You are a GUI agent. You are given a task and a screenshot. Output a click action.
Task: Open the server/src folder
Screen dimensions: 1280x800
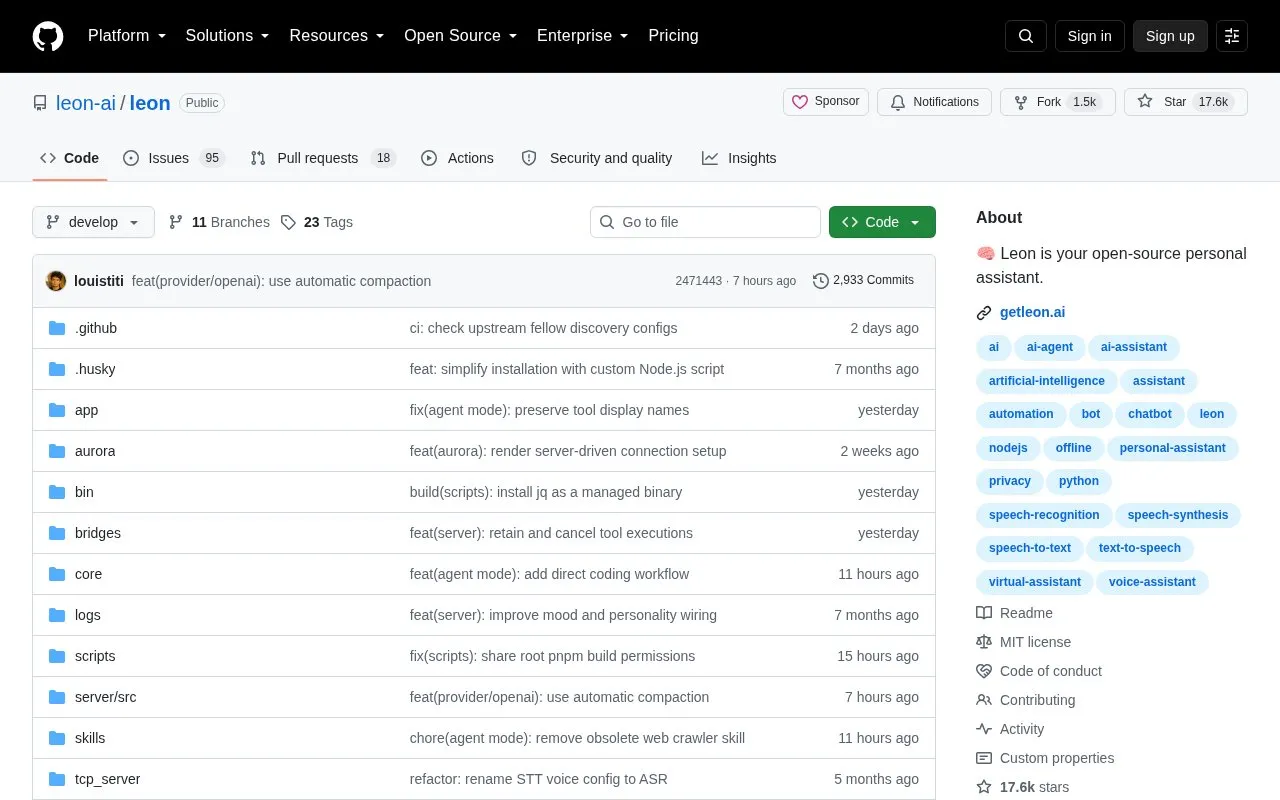tap(105, 697)
